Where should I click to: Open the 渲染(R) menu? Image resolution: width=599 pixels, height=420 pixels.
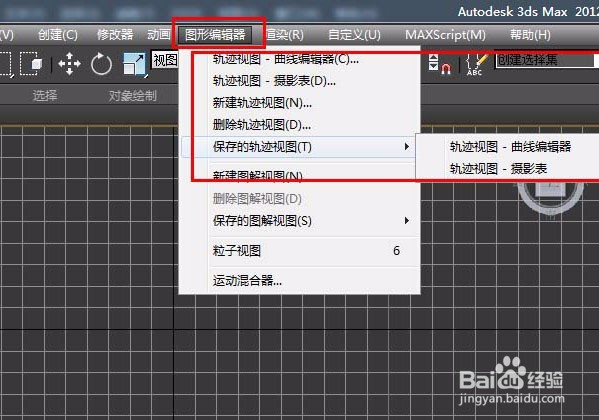click(x=285, y=35)
